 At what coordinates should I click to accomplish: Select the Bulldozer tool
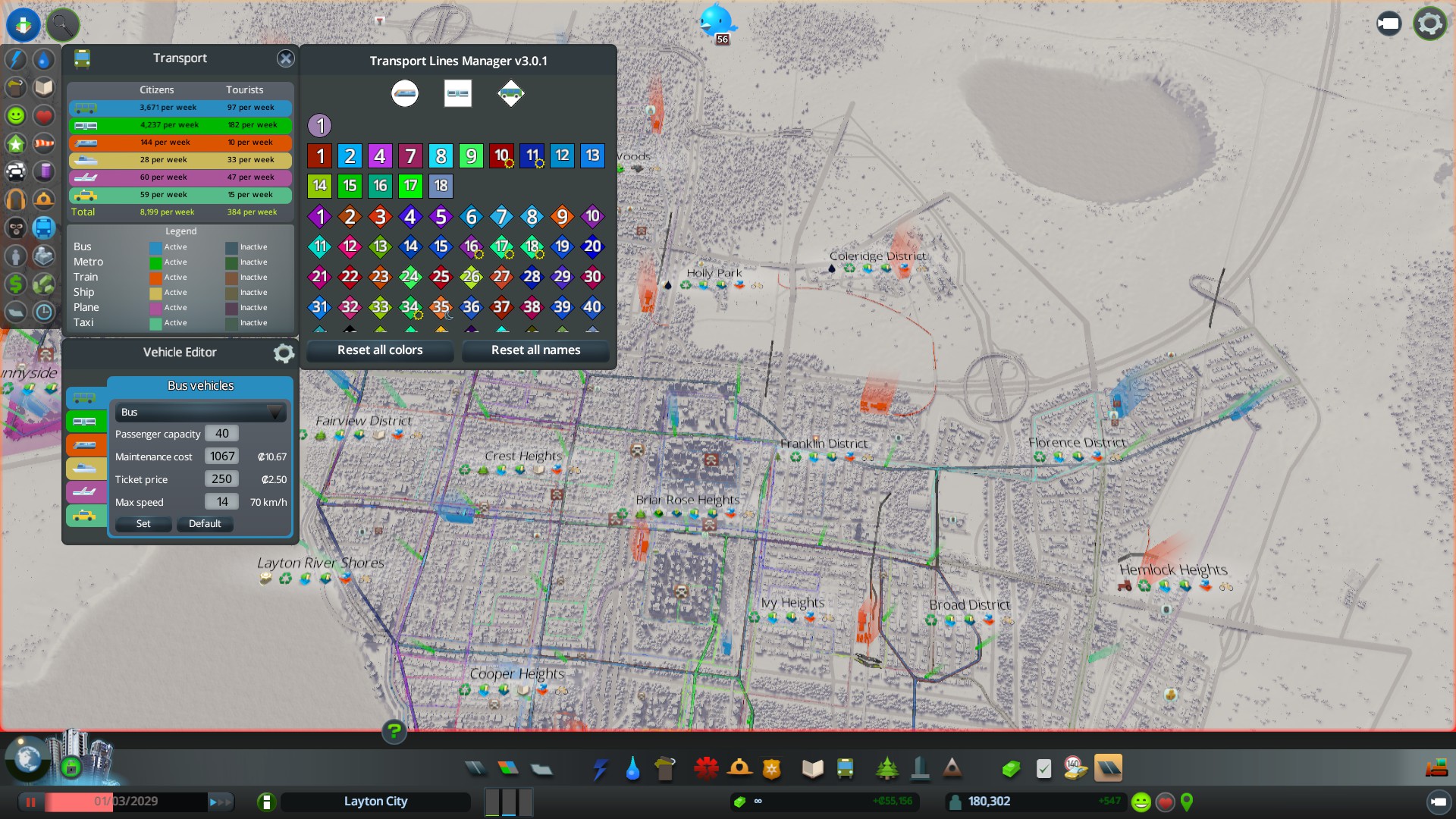pyautogui.click(x=1436, y=769)
